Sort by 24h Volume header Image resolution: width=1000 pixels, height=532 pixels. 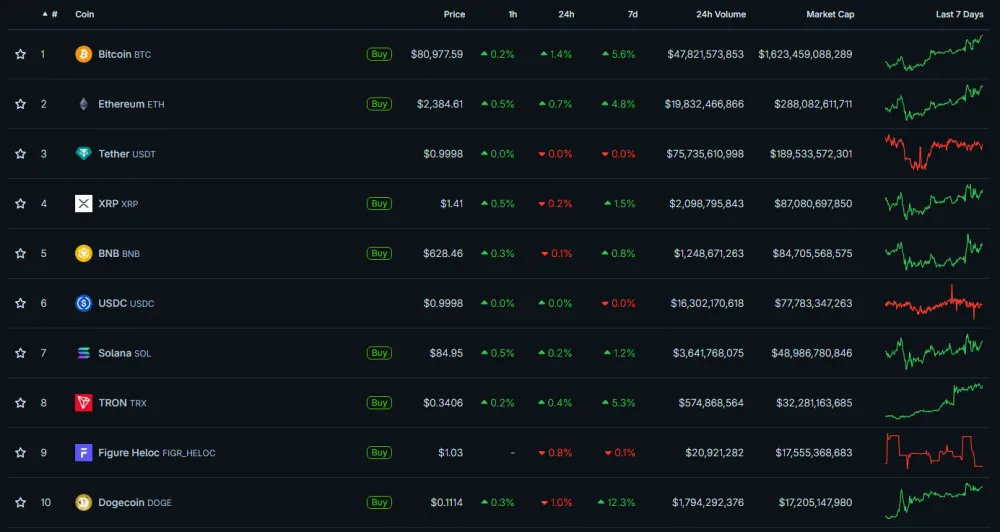click(x=721, y=14)
